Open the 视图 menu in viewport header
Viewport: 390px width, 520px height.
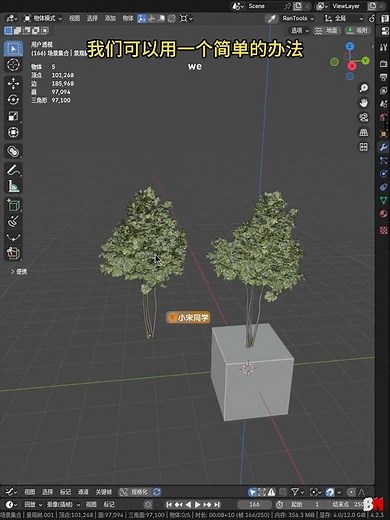74,18
